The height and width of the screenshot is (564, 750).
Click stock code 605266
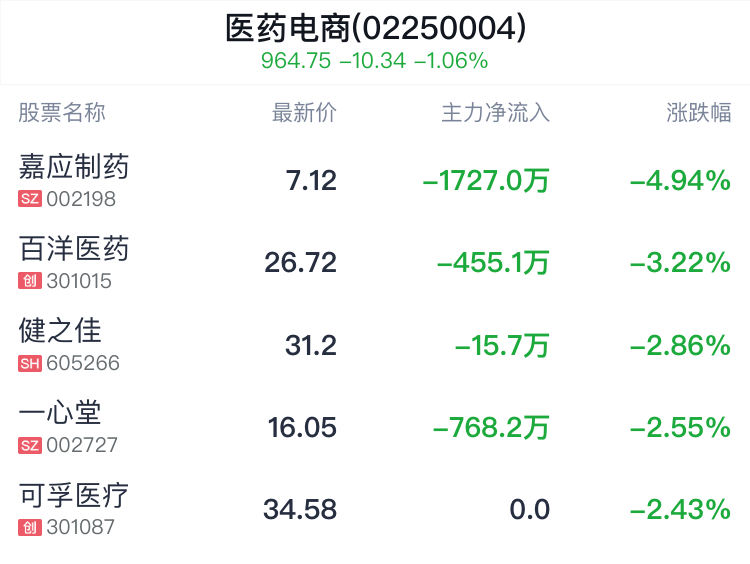[x=83, y=363]
